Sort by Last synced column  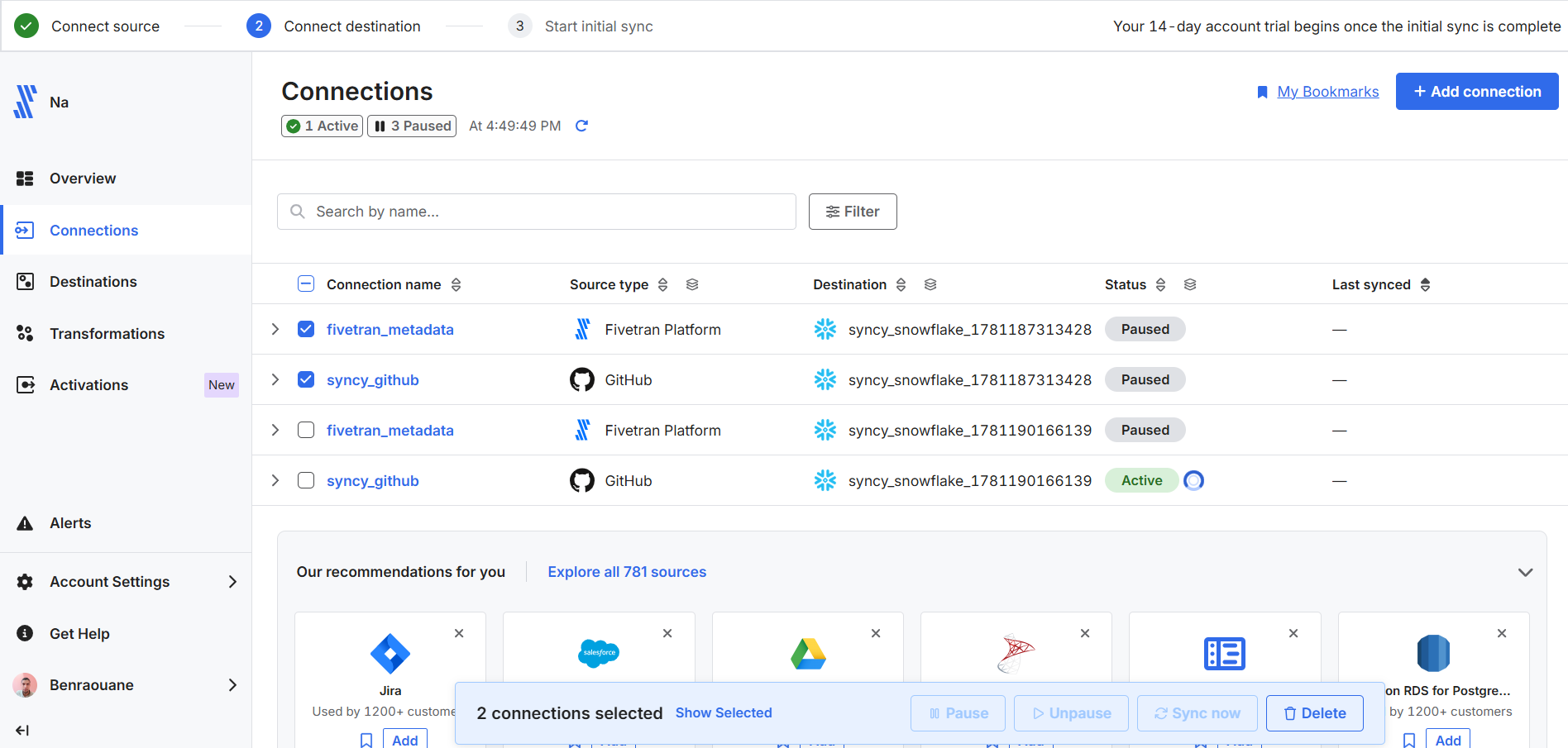click(1425, 284)
